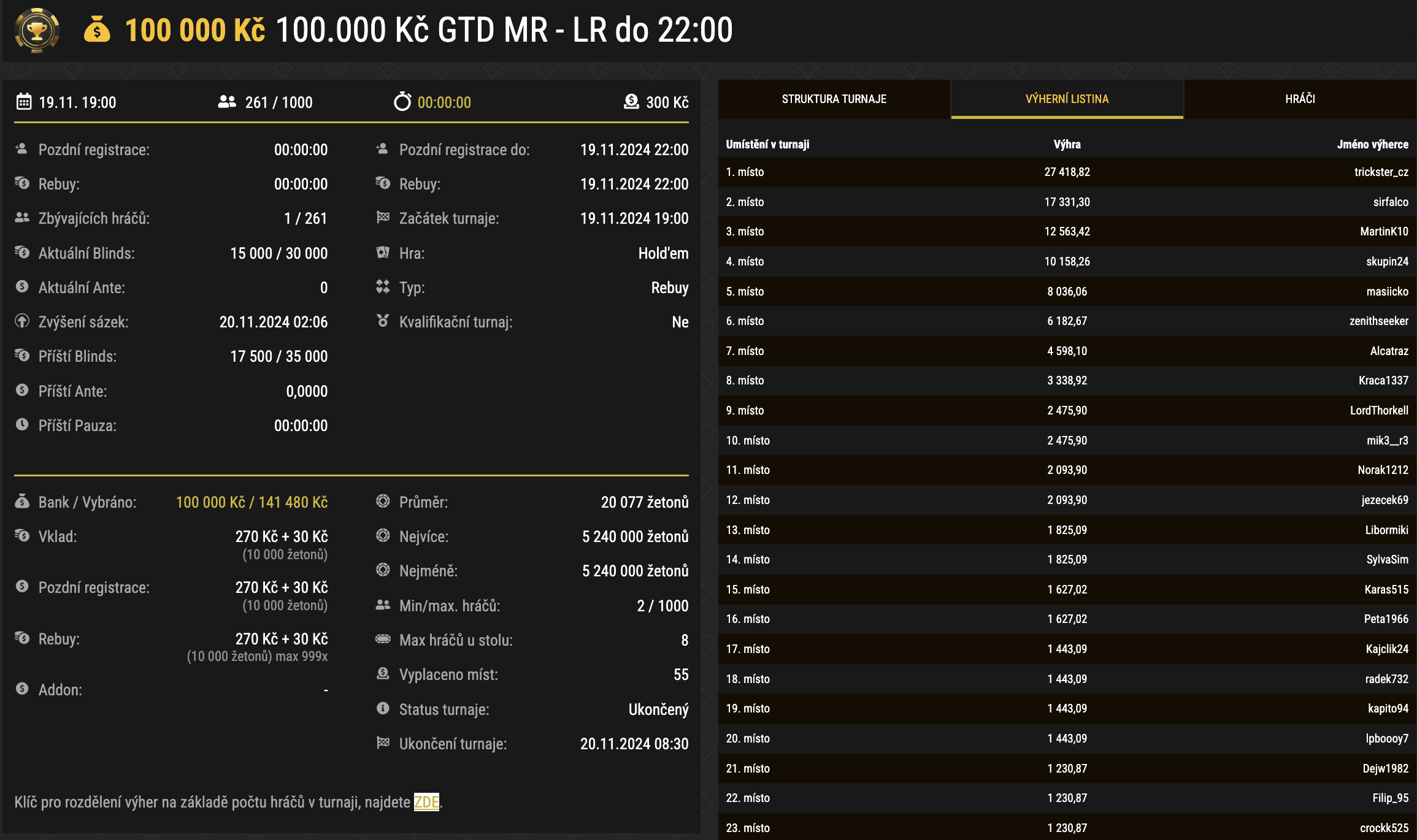Click the info icon next to Status turnaje
This screenshot has width=1417, height=840.
click(383, 709)
